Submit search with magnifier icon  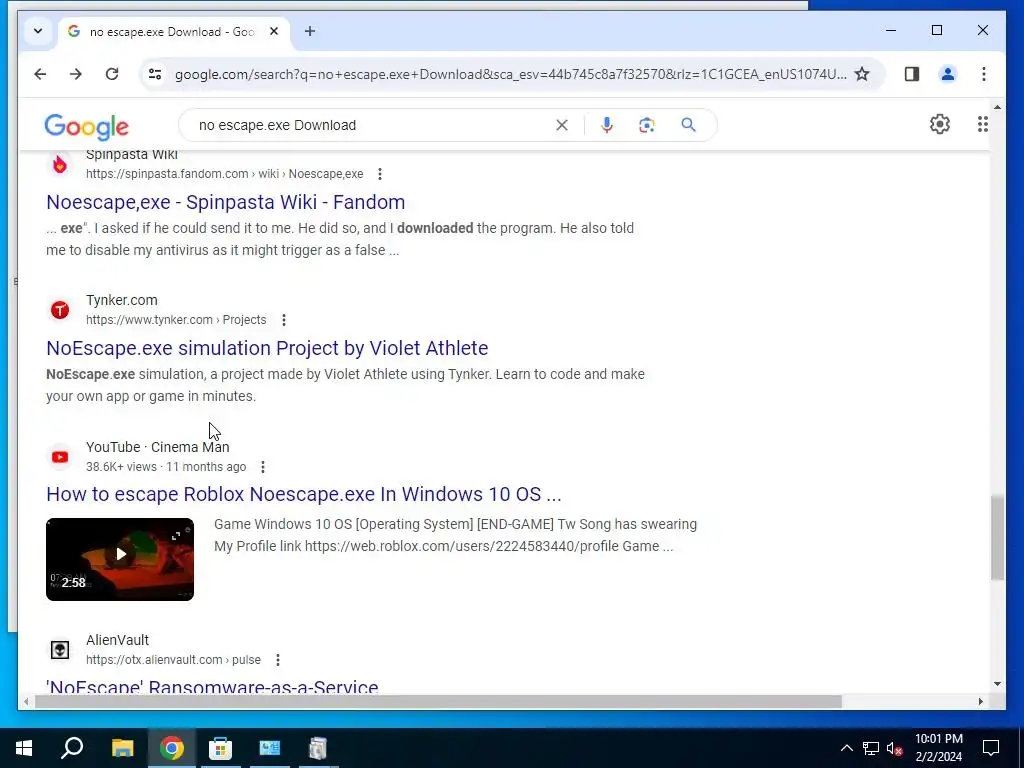pos(688,125)
